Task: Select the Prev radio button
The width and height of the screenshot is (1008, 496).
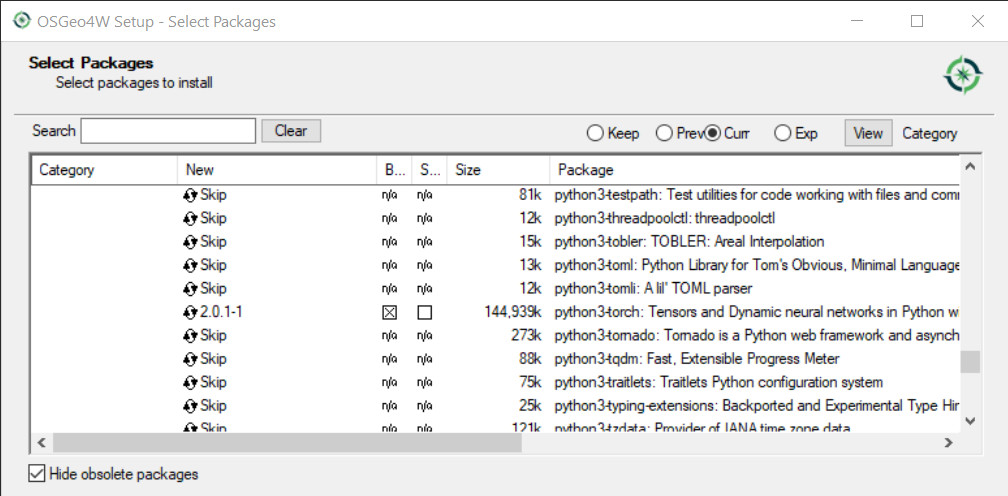Action: pos(663,134)
